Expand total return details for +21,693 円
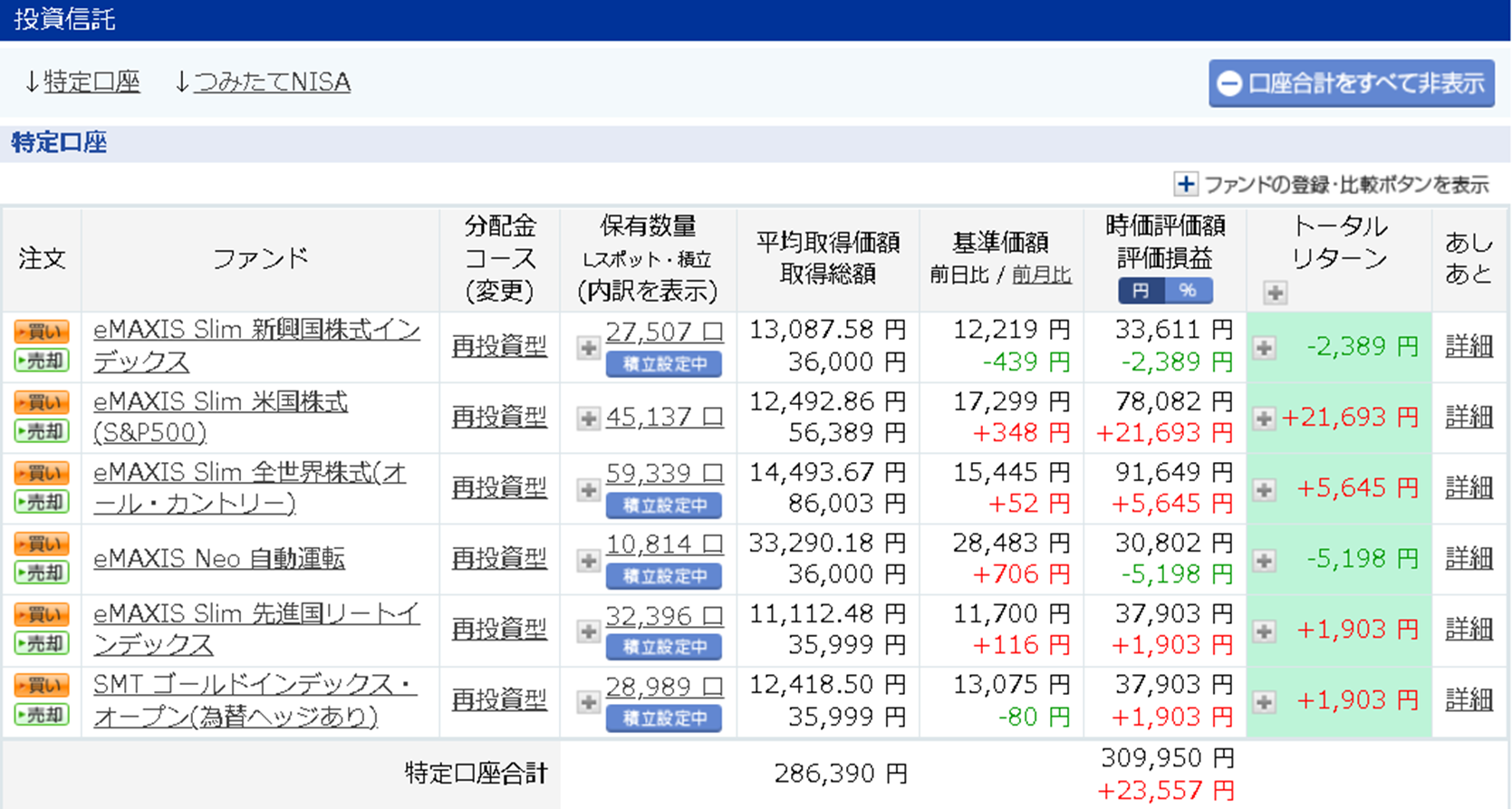This screenshot has height=809, width=1512. click(x=1264, y=418)
